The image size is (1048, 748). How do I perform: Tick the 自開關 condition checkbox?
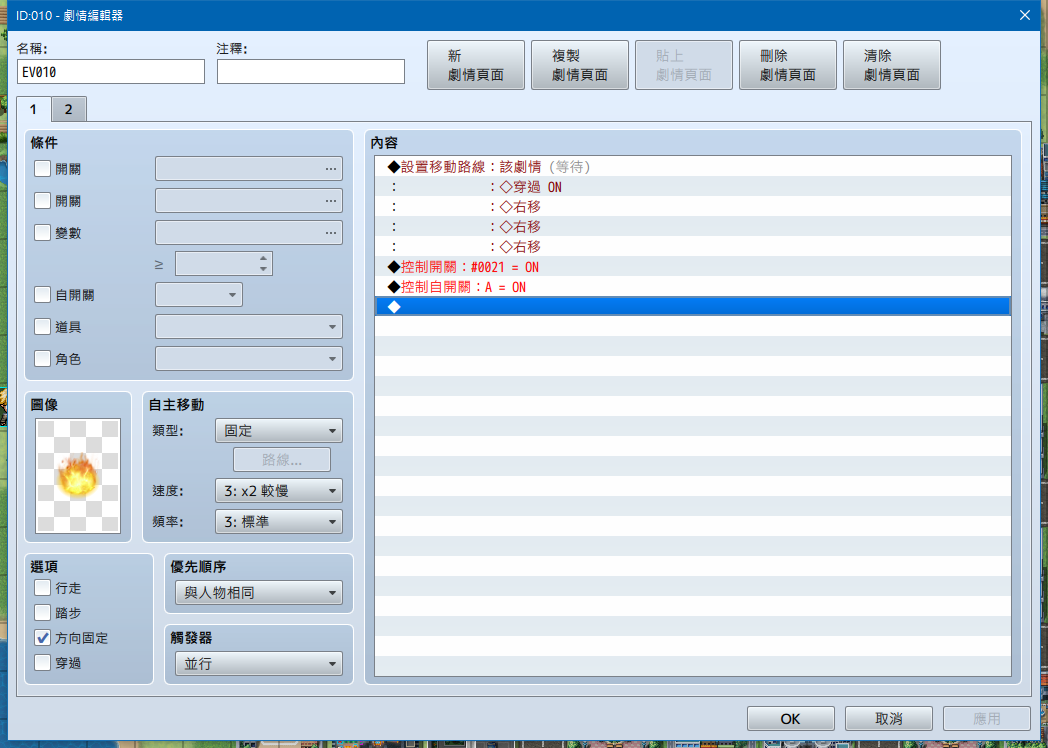coord(42,295)
